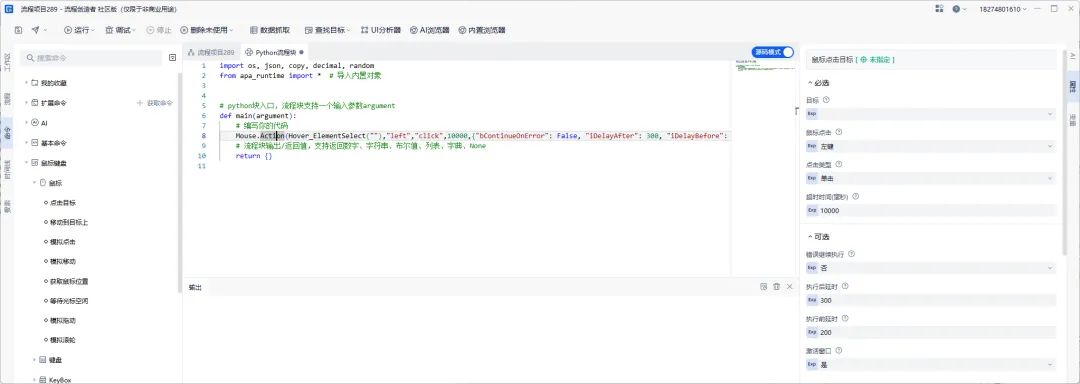Click the save icon in the top toolbar

tap(19, 30)
